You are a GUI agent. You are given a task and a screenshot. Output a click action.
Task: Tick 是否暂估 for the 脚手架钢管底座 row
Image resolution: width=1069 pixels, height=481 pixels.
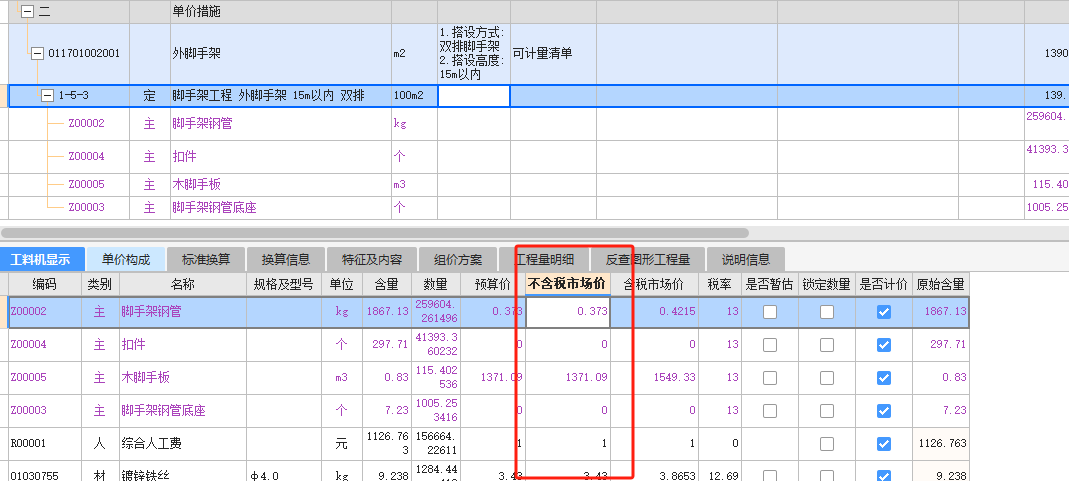coord(770,411)
